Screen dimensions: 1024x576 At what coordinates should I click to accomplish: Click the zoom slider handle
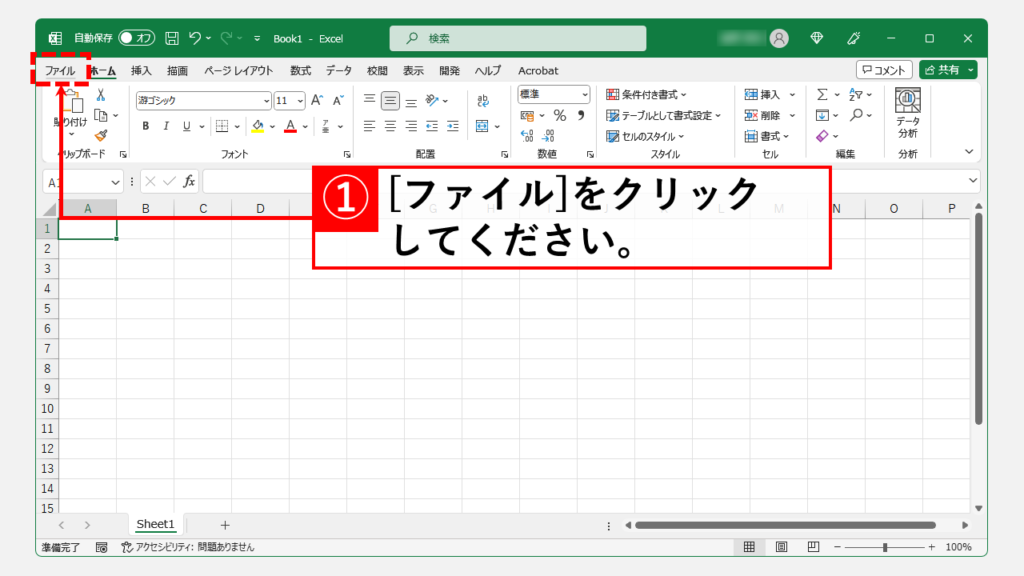click(884, 547)
